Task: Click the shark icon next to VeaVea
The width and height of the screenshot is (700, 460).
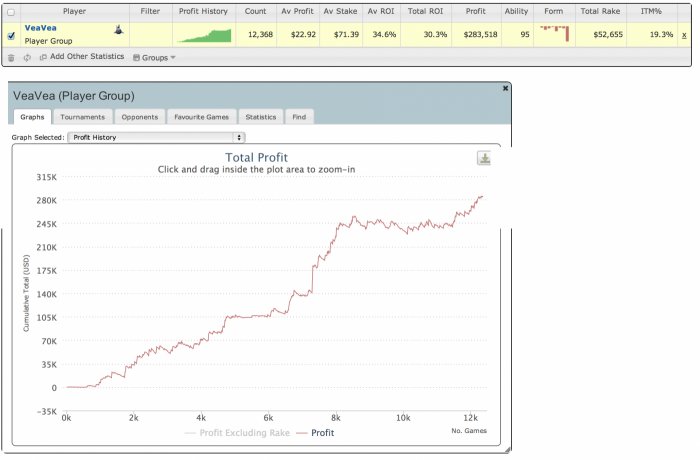Action: coord(118,30)
